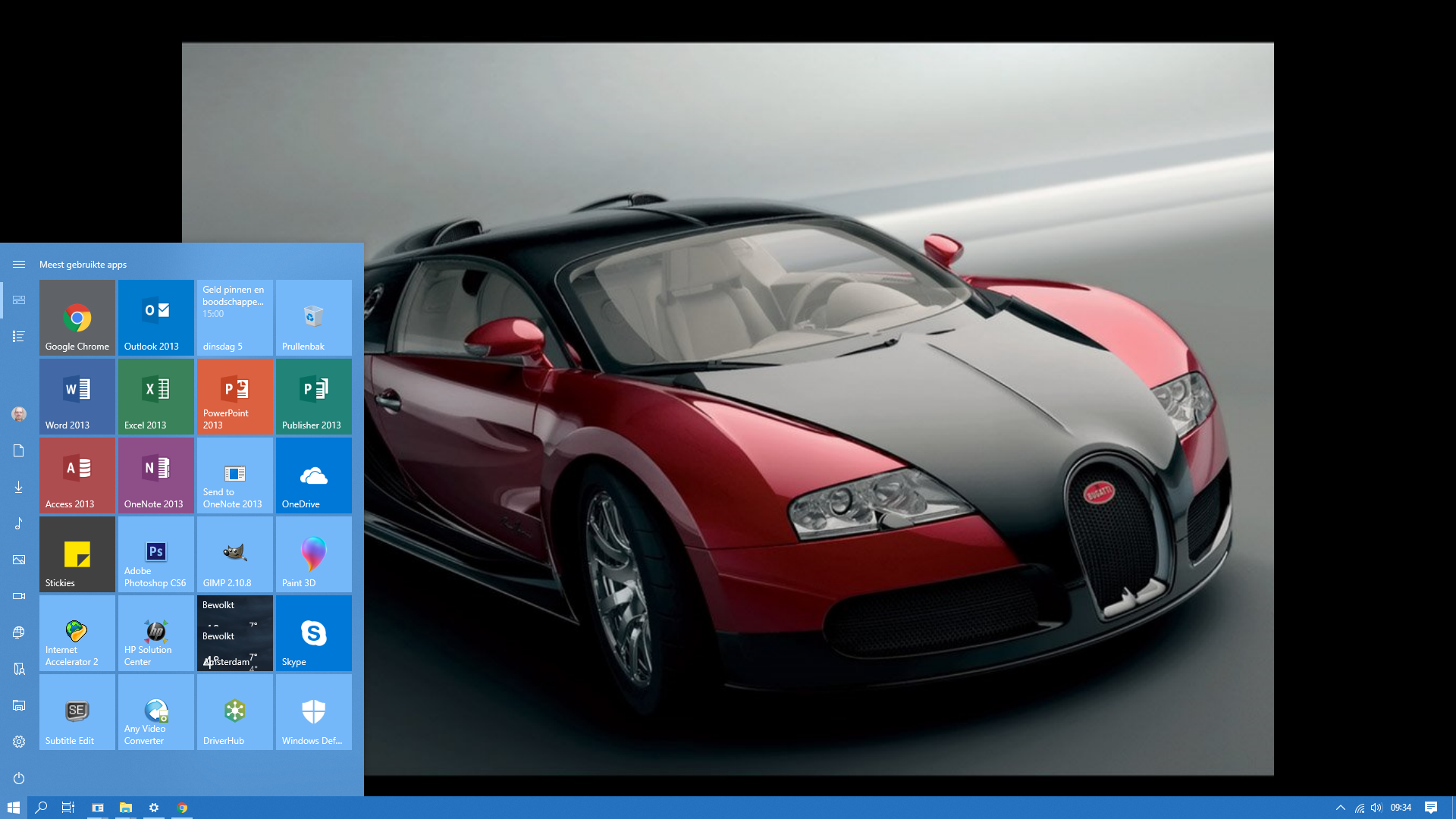The height and width of the screenshot is (819, 1456).
Task: Click the user account picture
Action: (19, 414)
